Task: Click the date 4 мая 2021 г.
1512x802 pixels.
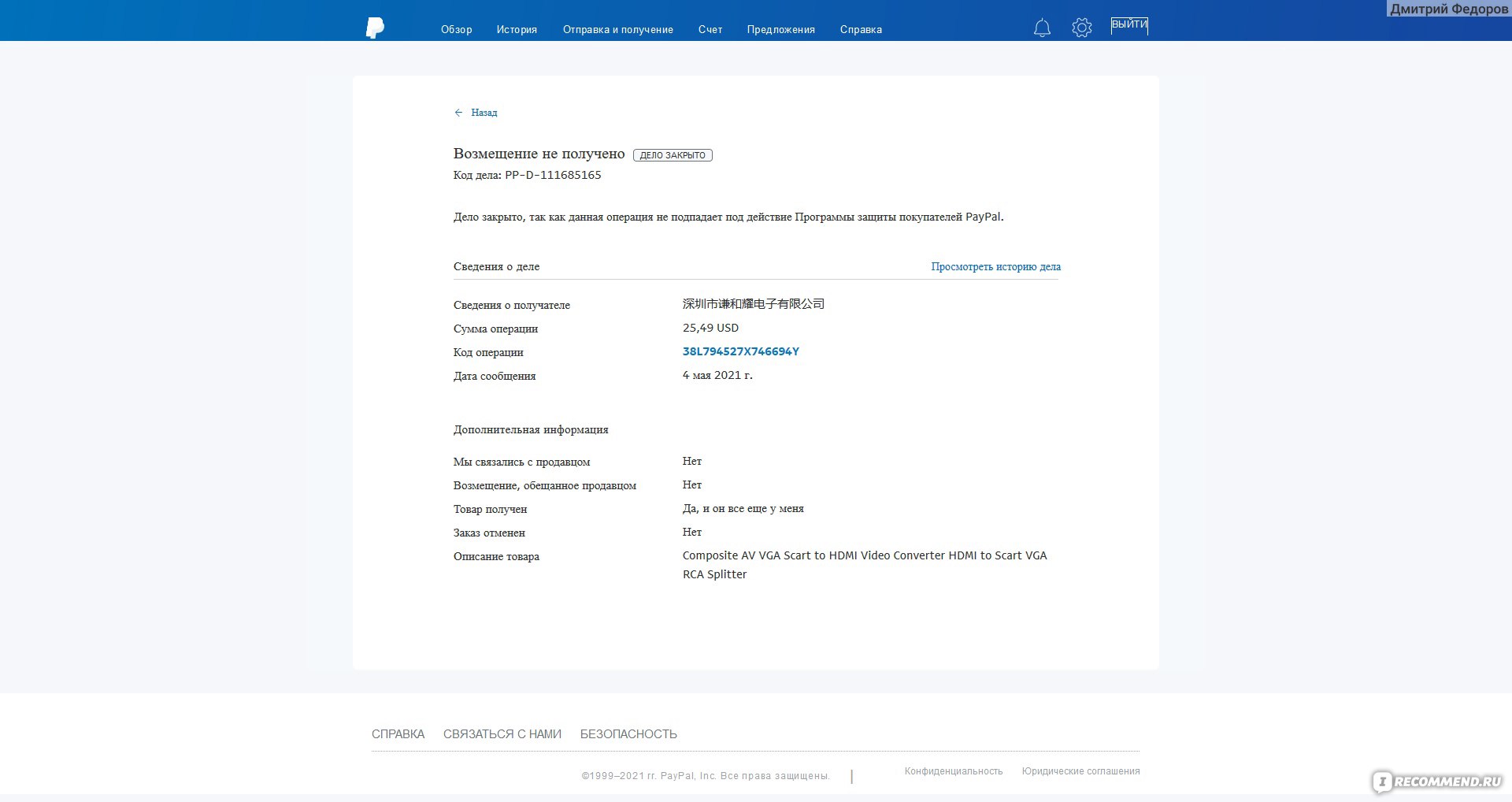Action: point(717,375)
